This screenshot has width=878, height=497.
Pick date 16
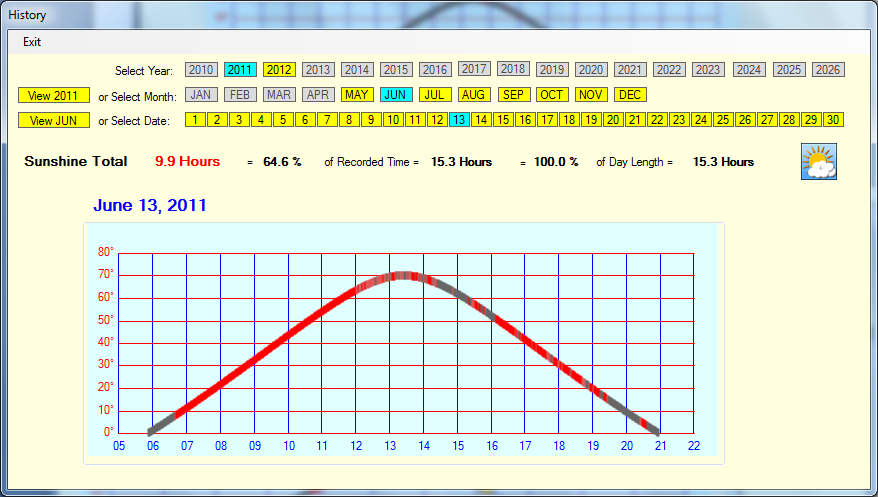coord(525,120)
